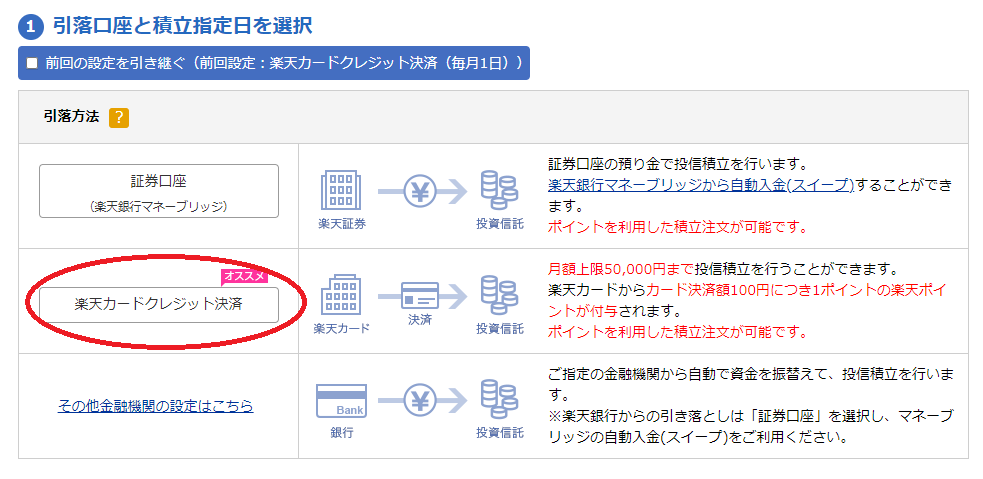The image size is (983, 479).
Task: Click ポイントを利用した積立注文 text in 証券口座 row
Action: [x=677, y=227]
